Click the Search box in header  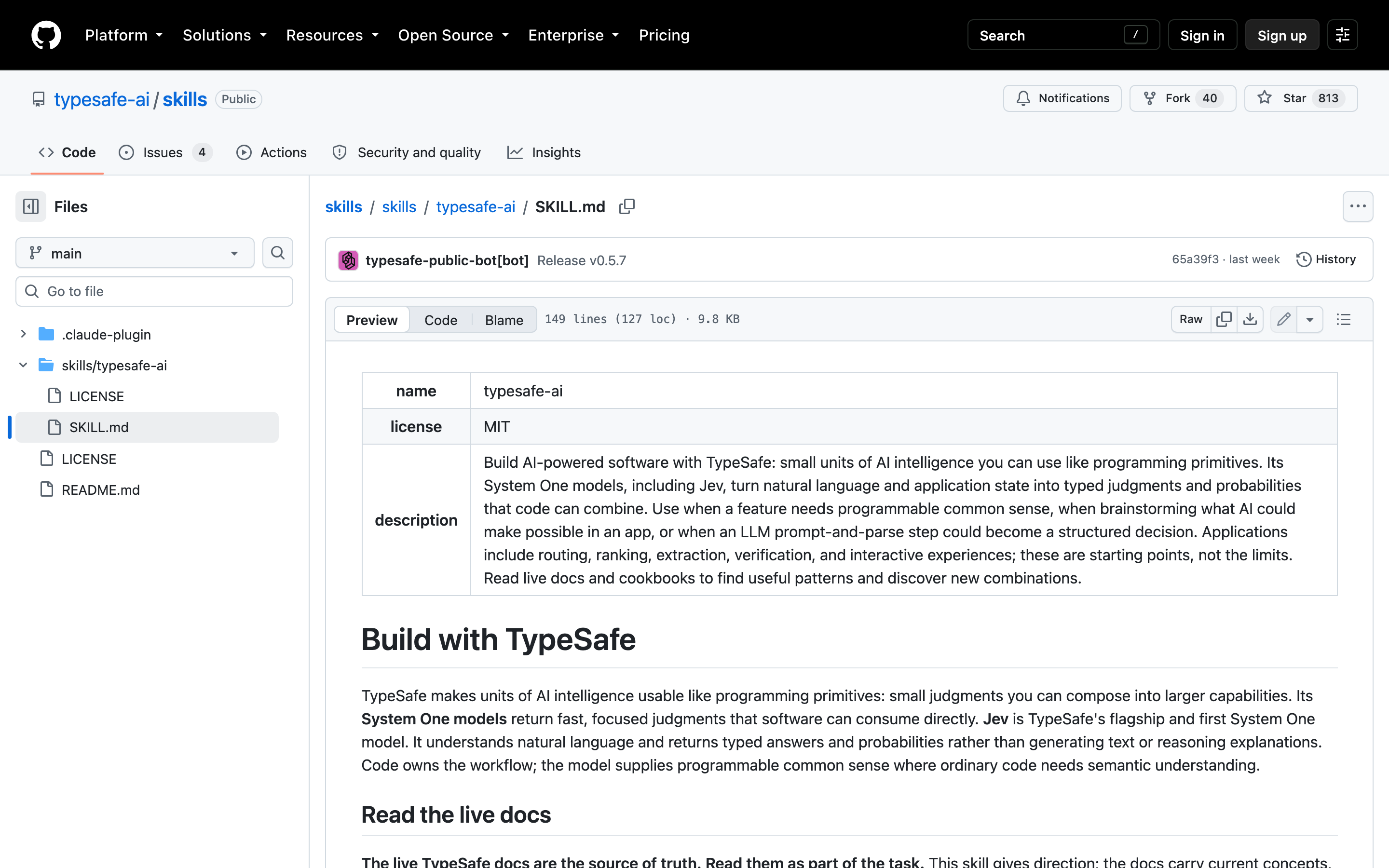coord(1063,35)
